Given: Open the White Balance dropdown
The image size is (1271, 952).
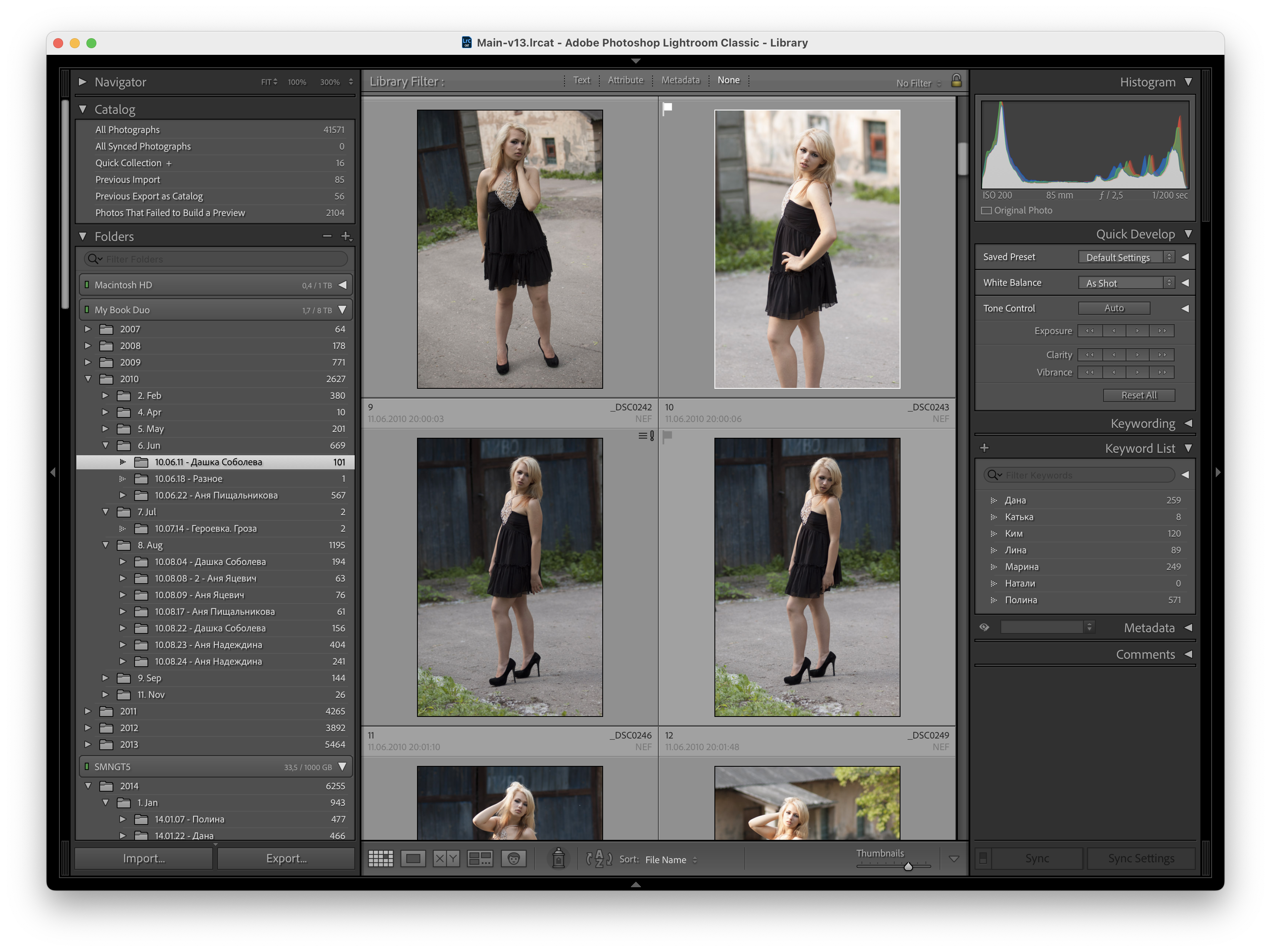Looking at the screenshot, I should coord(1126,283).
